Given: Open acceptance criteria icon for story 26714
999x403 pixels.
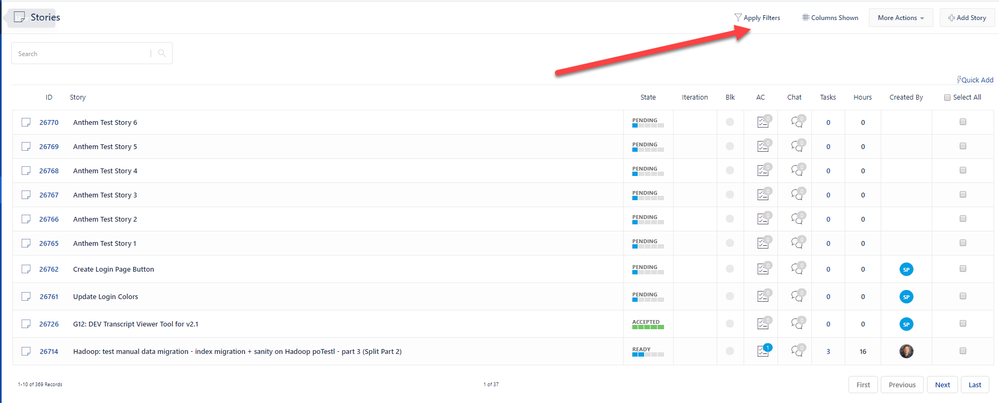Looking at the screenshot, I should [763, 351].
